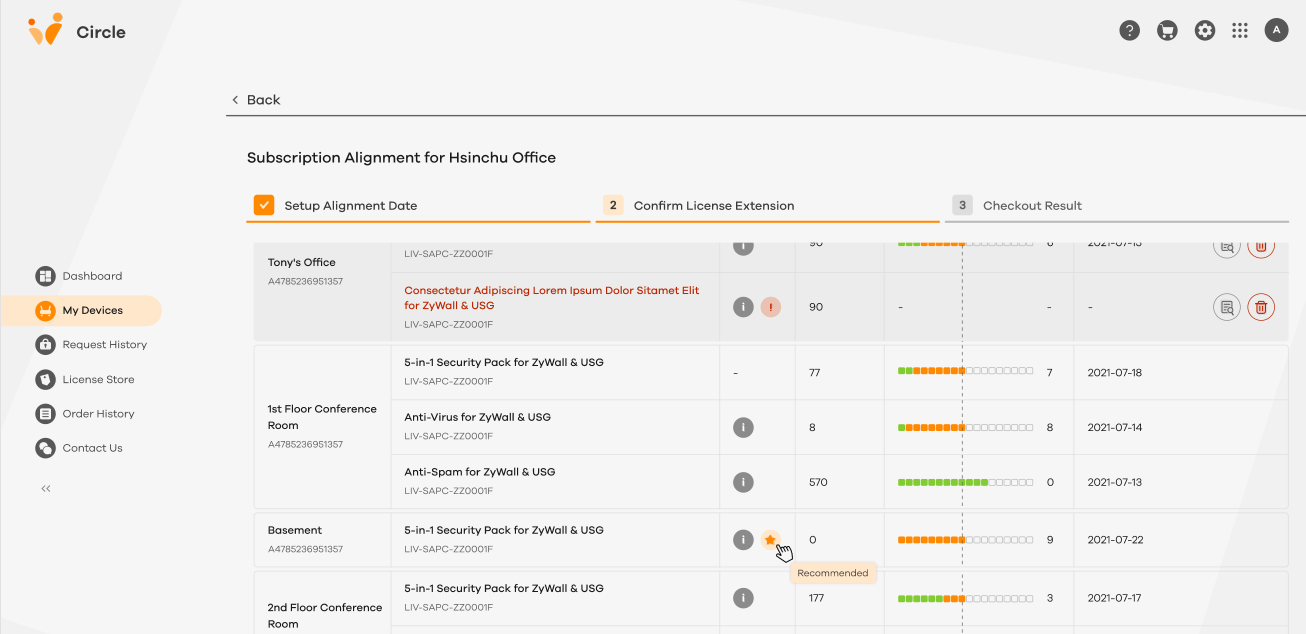The height and width of the screenshot is (634, 1306).
Task: Click the Recommended tooltip label
Action: 833,573
